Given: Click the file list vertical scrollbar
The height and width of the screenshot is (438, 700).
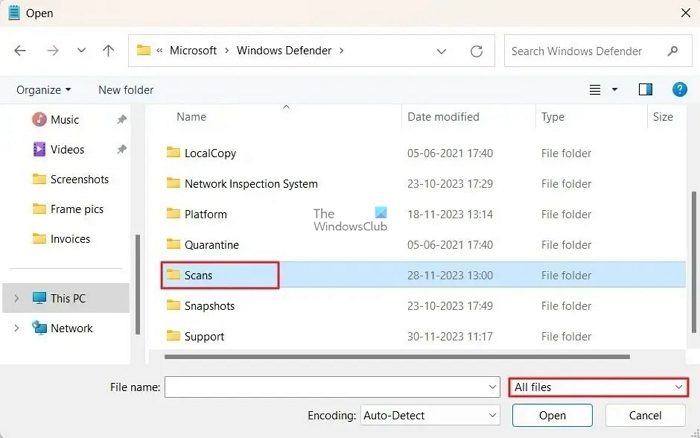Looking at the screenshot, I should [x=693, y=263].
